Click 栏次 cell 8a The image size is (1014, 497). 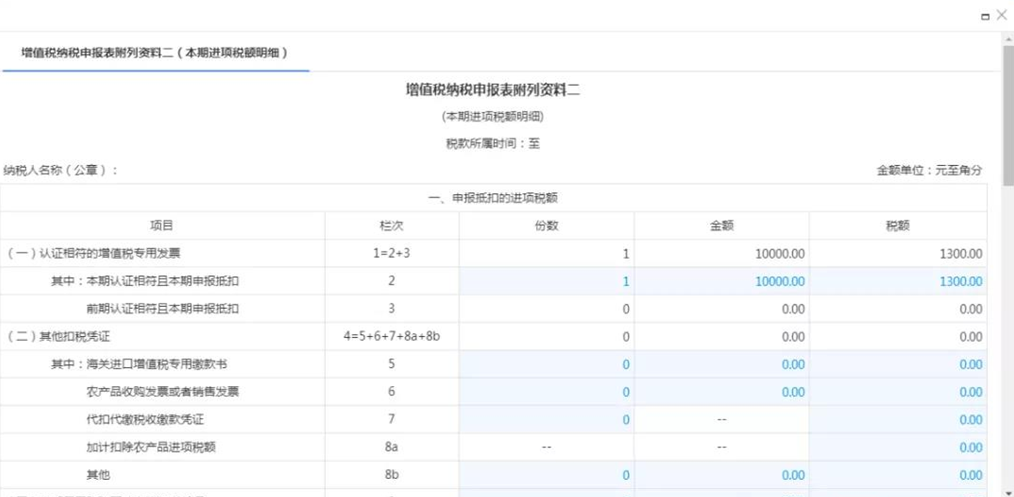[392, 448]
